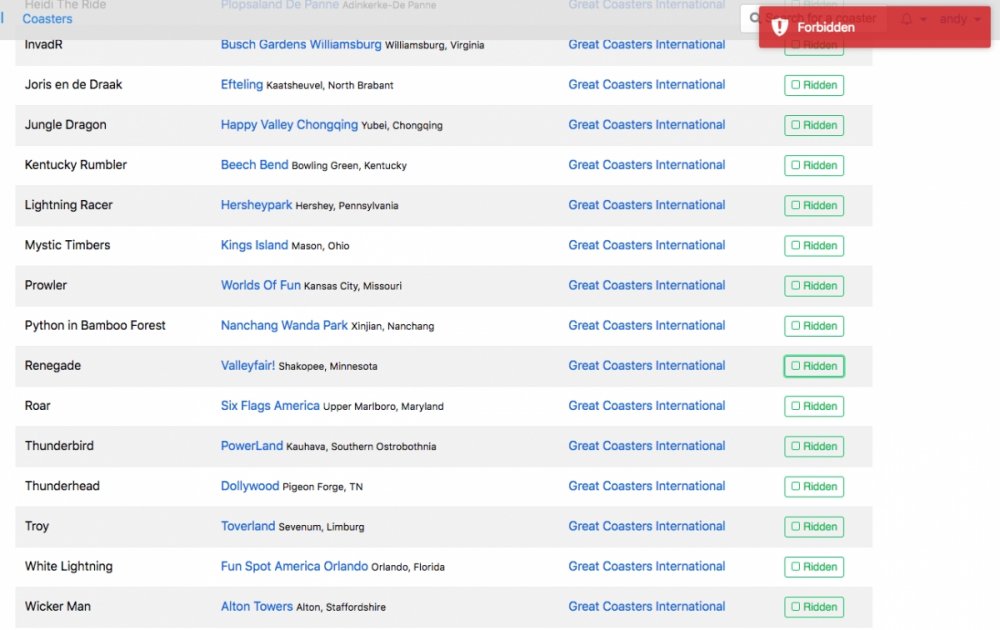This screenshot has width=1000, height=630.
Task: Expand the andy user menu
Action: (959, 19)
